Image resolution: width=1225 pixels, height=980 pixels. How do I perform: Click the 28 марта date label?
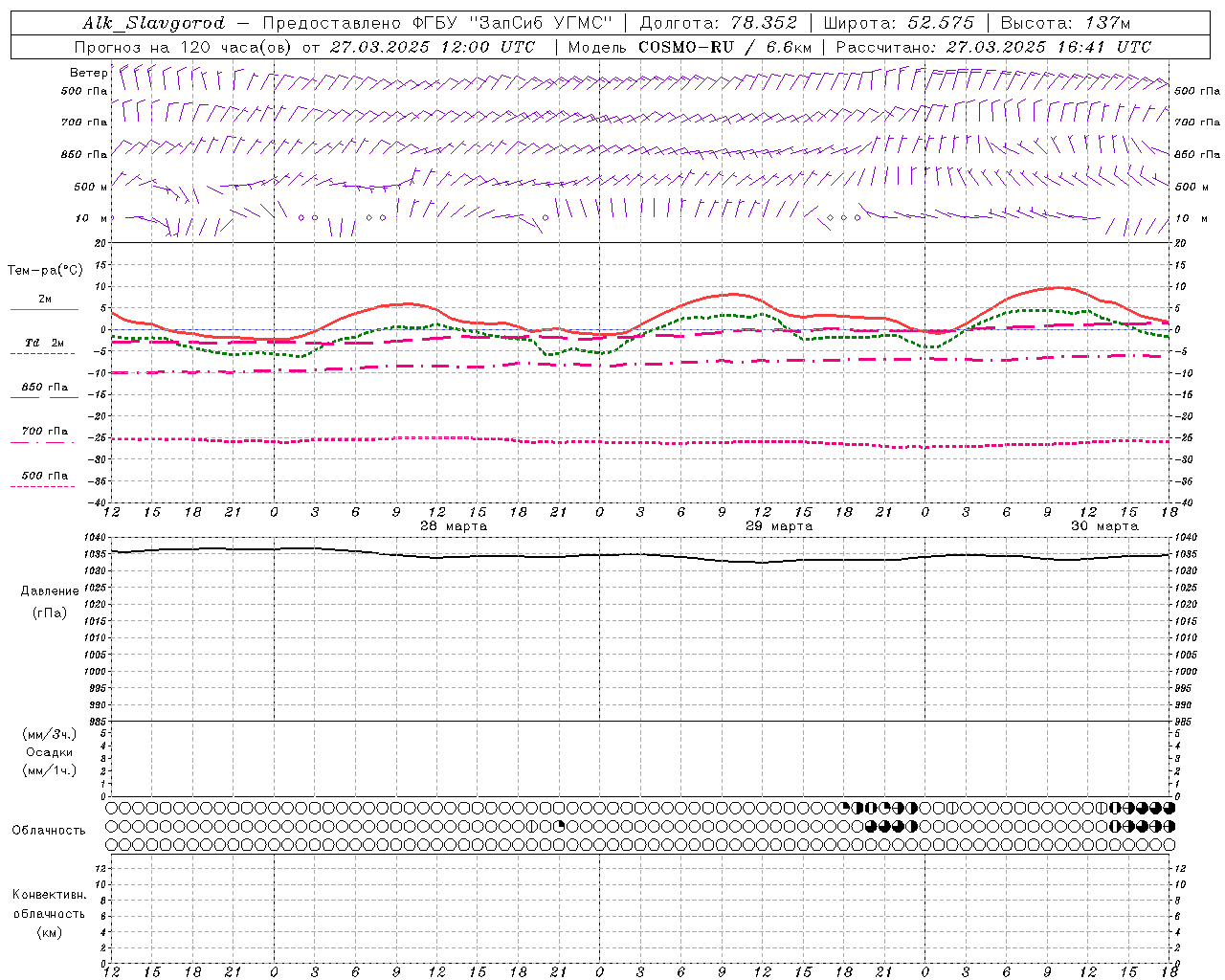click(454, 526)
